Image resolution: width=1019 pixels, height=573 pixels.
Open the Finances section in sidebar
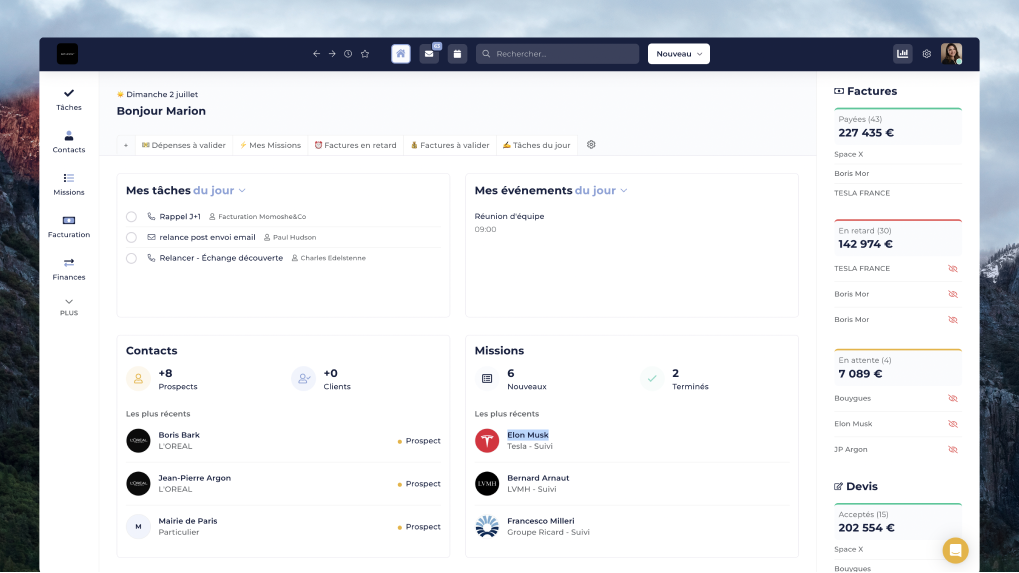pos(69,269)
